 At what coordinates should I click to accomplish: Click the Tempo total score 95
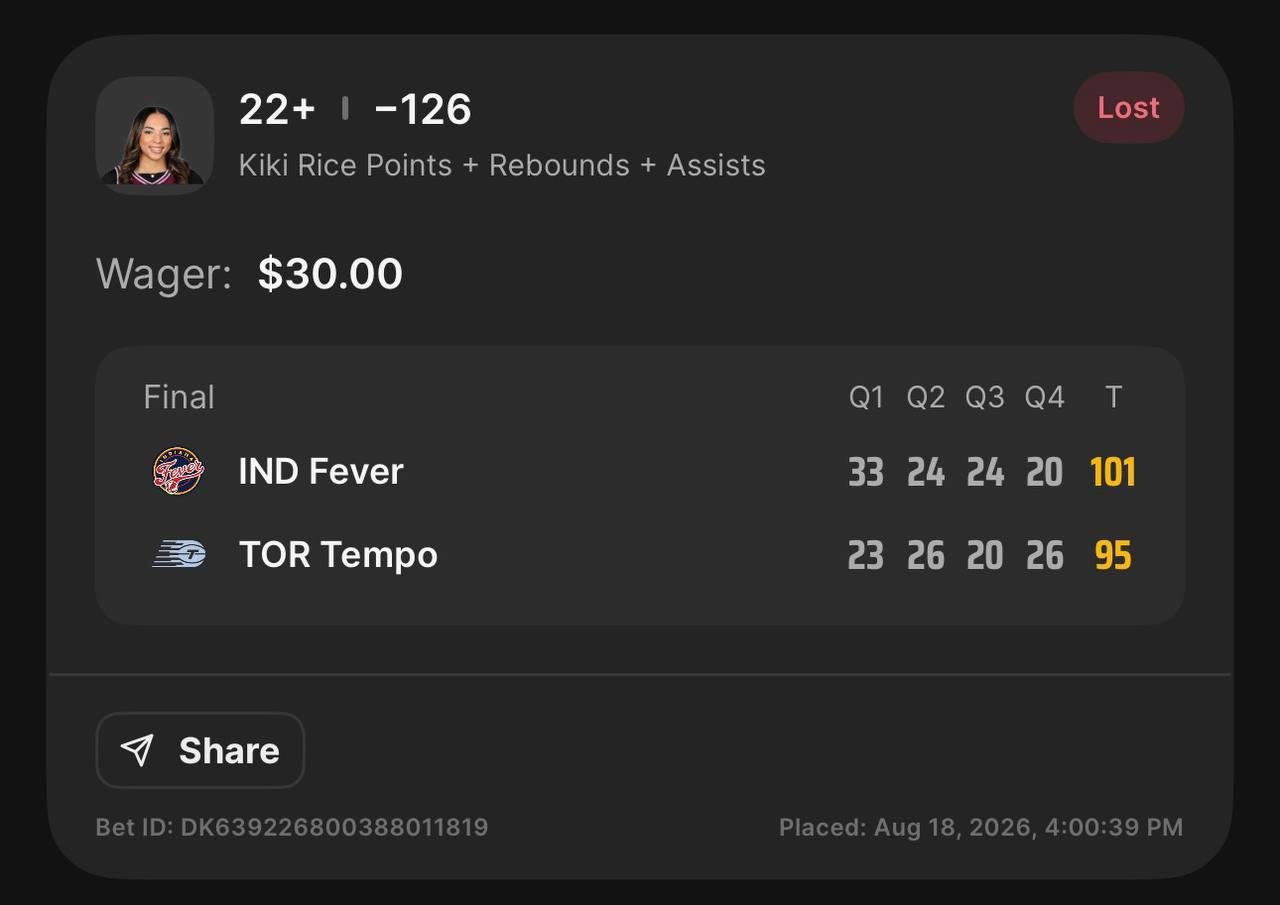pos(1113,555)
